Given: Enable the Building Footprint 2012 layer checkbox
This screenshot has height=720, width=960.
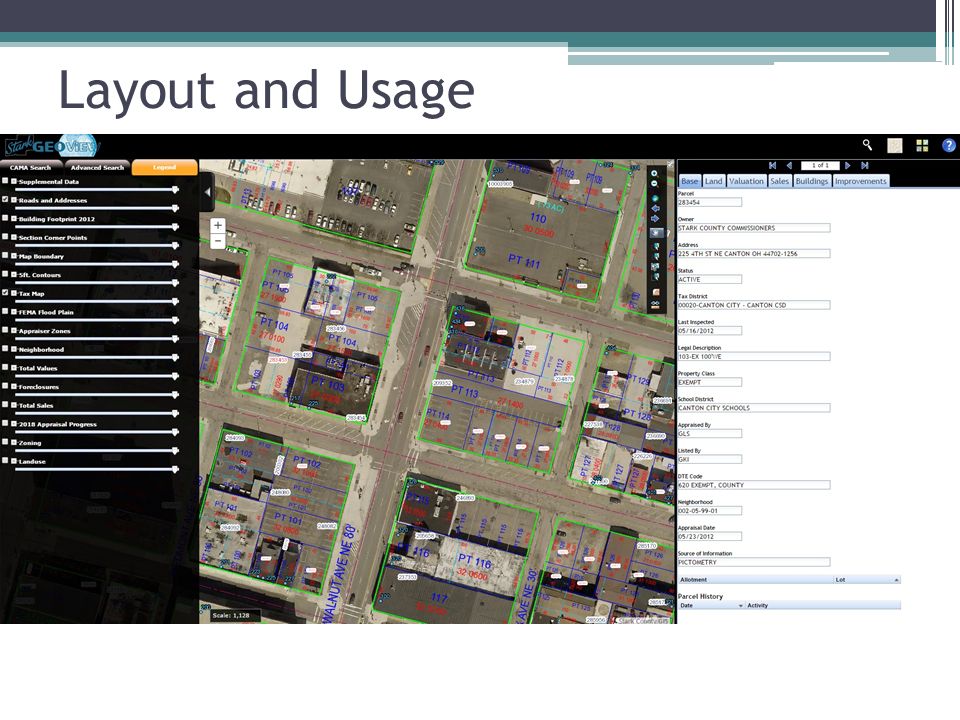Looking at the screenshot, I should [x=6, y=219].
